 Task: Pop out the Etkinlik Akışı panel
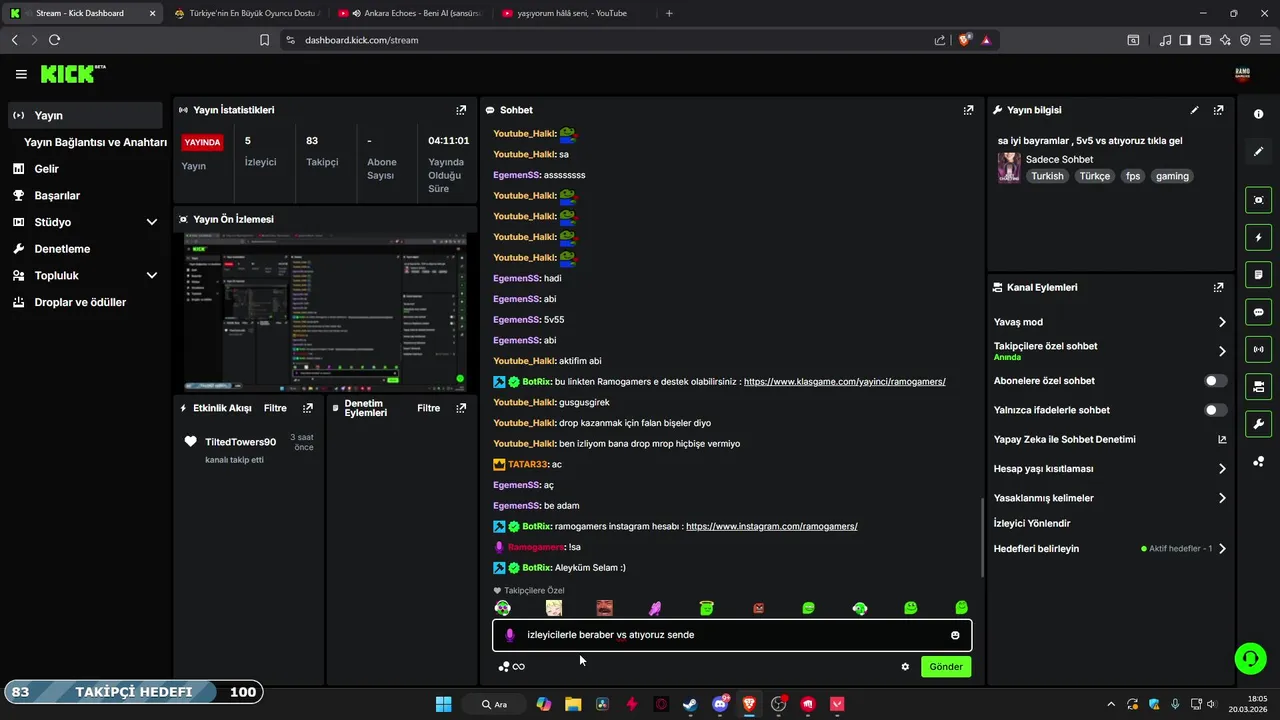[x=308, y=408]
